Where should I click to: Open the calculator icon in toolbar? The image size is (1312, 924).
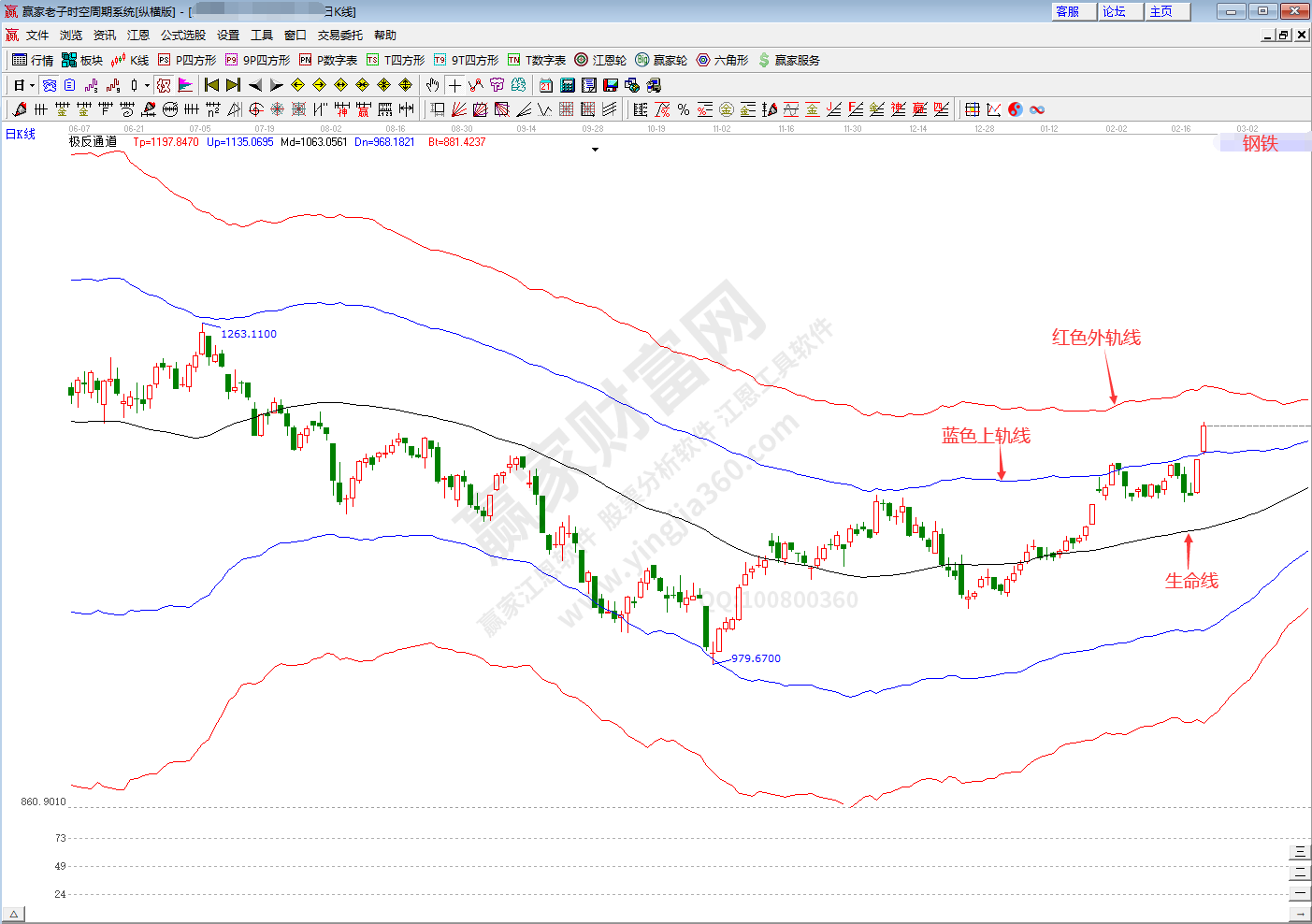568,85
